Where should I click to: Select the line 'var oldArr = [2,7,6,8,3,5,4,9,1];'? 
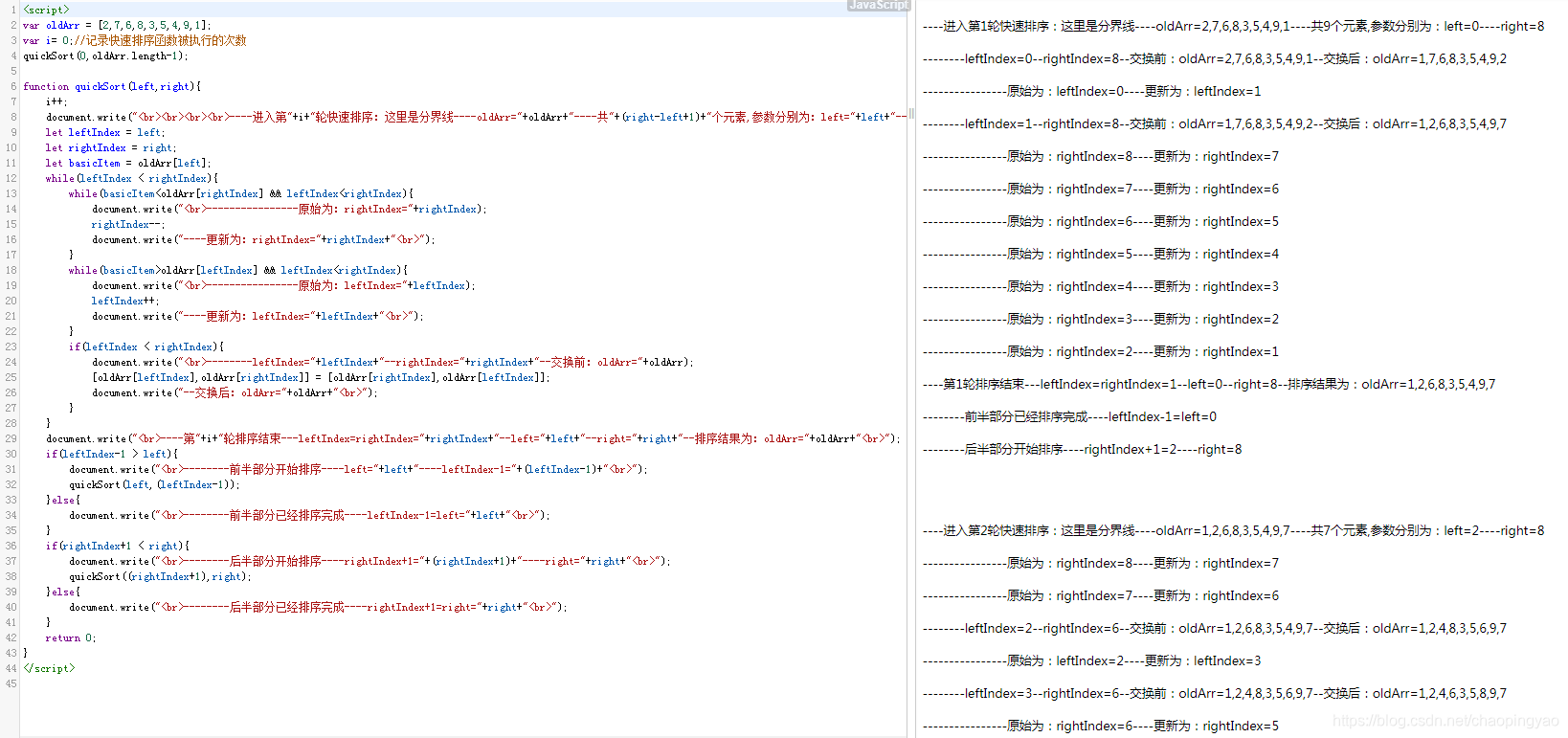click(x=117, y=25)
